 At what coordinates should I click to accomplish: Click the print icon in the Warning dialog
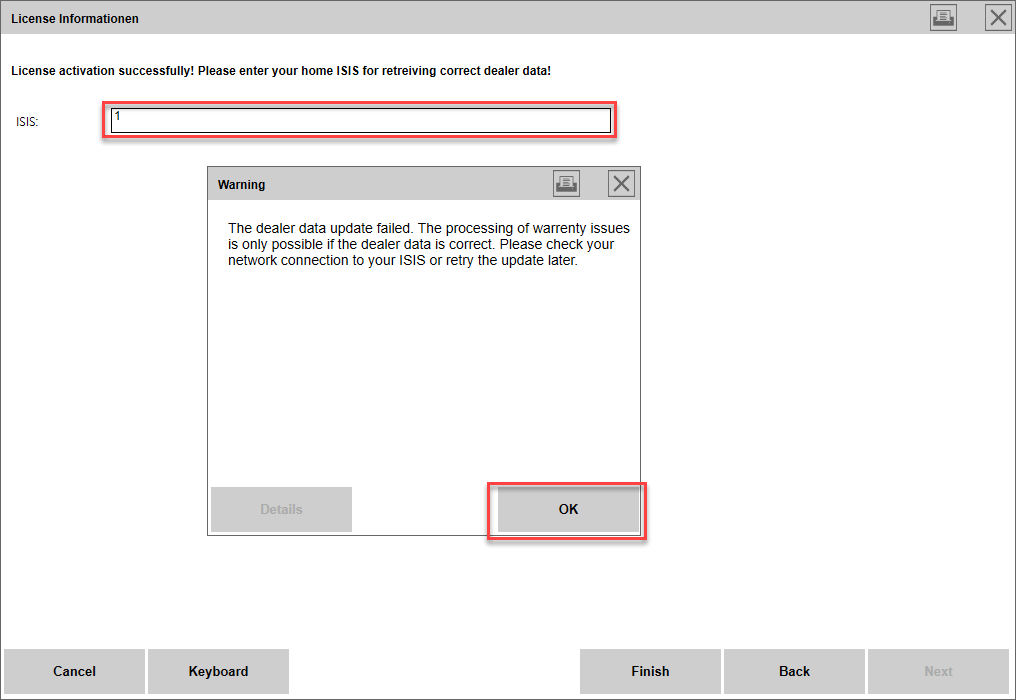566,183
